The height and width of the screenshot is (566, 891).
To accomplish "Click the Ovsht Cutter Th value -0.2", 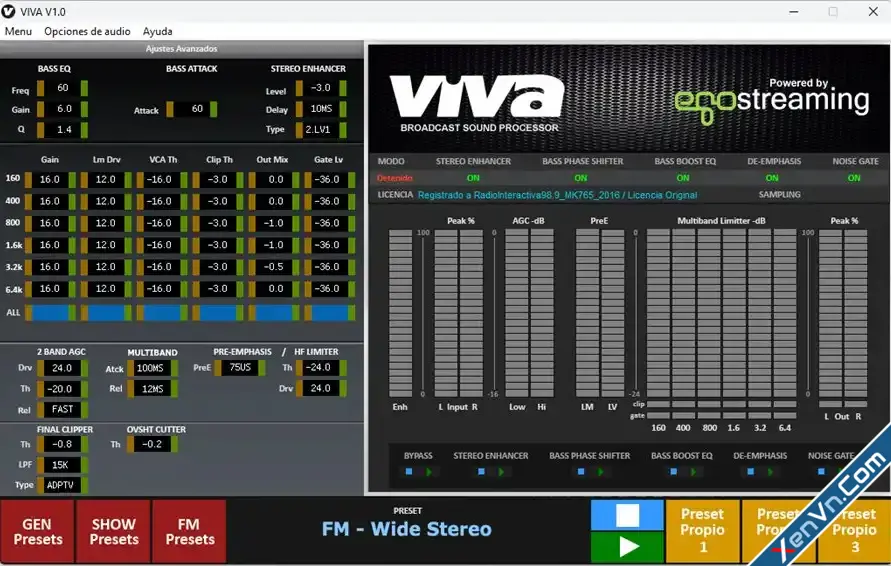I will pyautogui.click(x=152, y=444).
